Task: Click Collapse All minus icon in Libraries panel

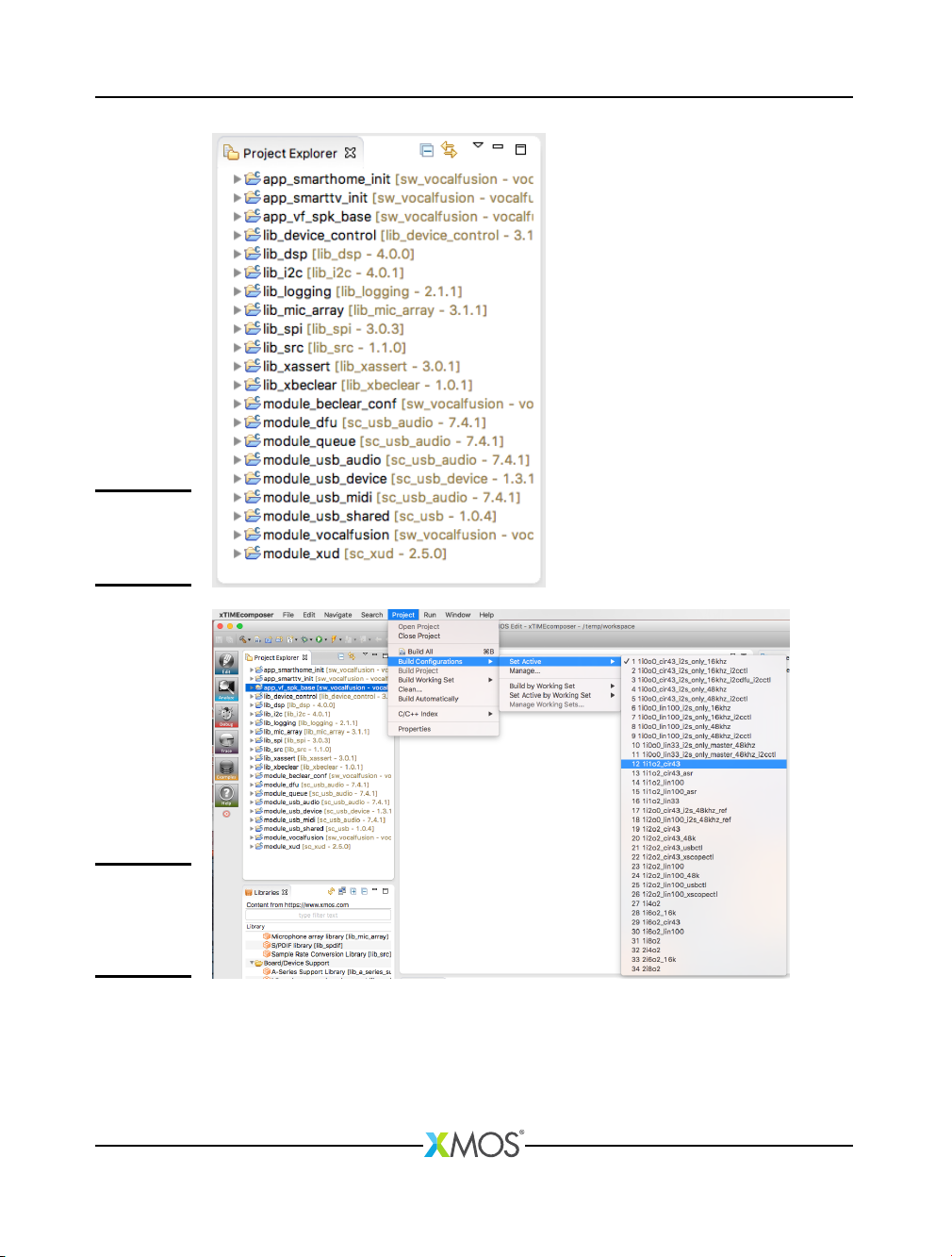Action: coord(364,891)
